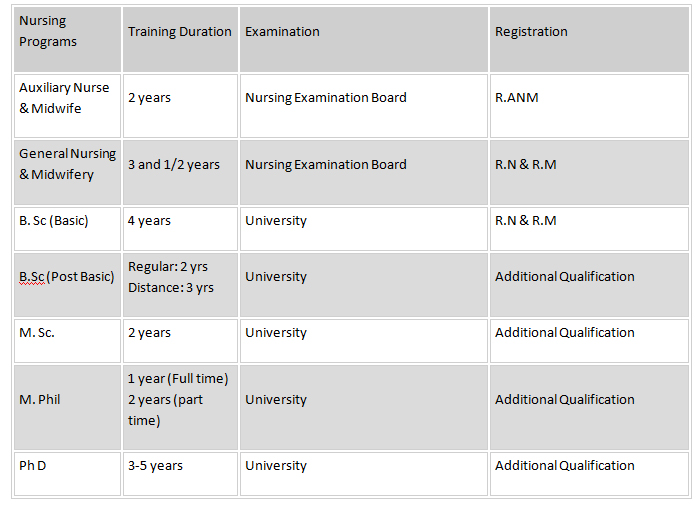Click the Examination column header
The image size is (697, 506).
pos(364,39)
